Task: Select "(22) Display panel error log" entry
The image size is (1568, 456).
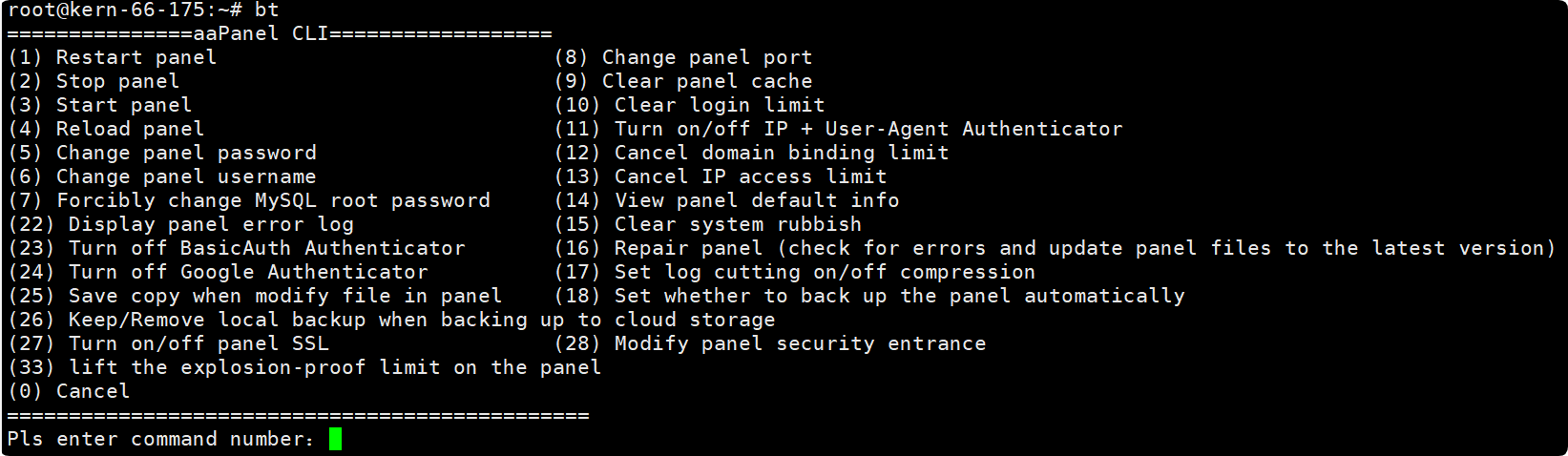Action: [181, 224]
